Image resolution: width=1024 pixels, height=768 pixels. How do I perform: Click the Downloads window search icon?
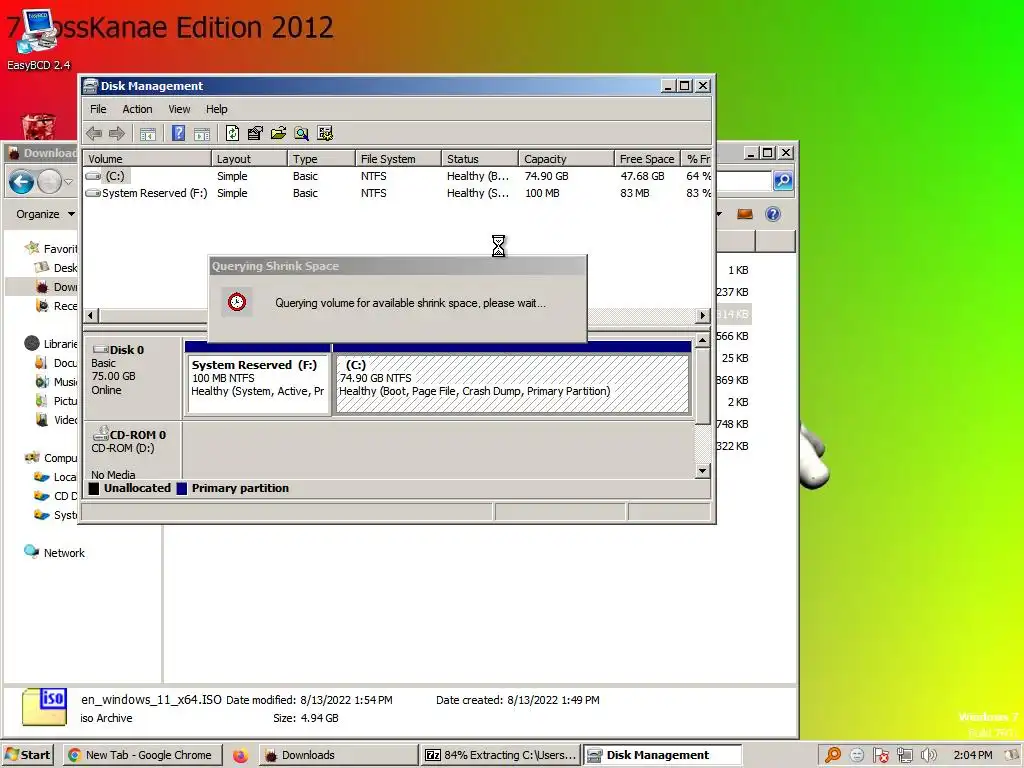point(783,180)
